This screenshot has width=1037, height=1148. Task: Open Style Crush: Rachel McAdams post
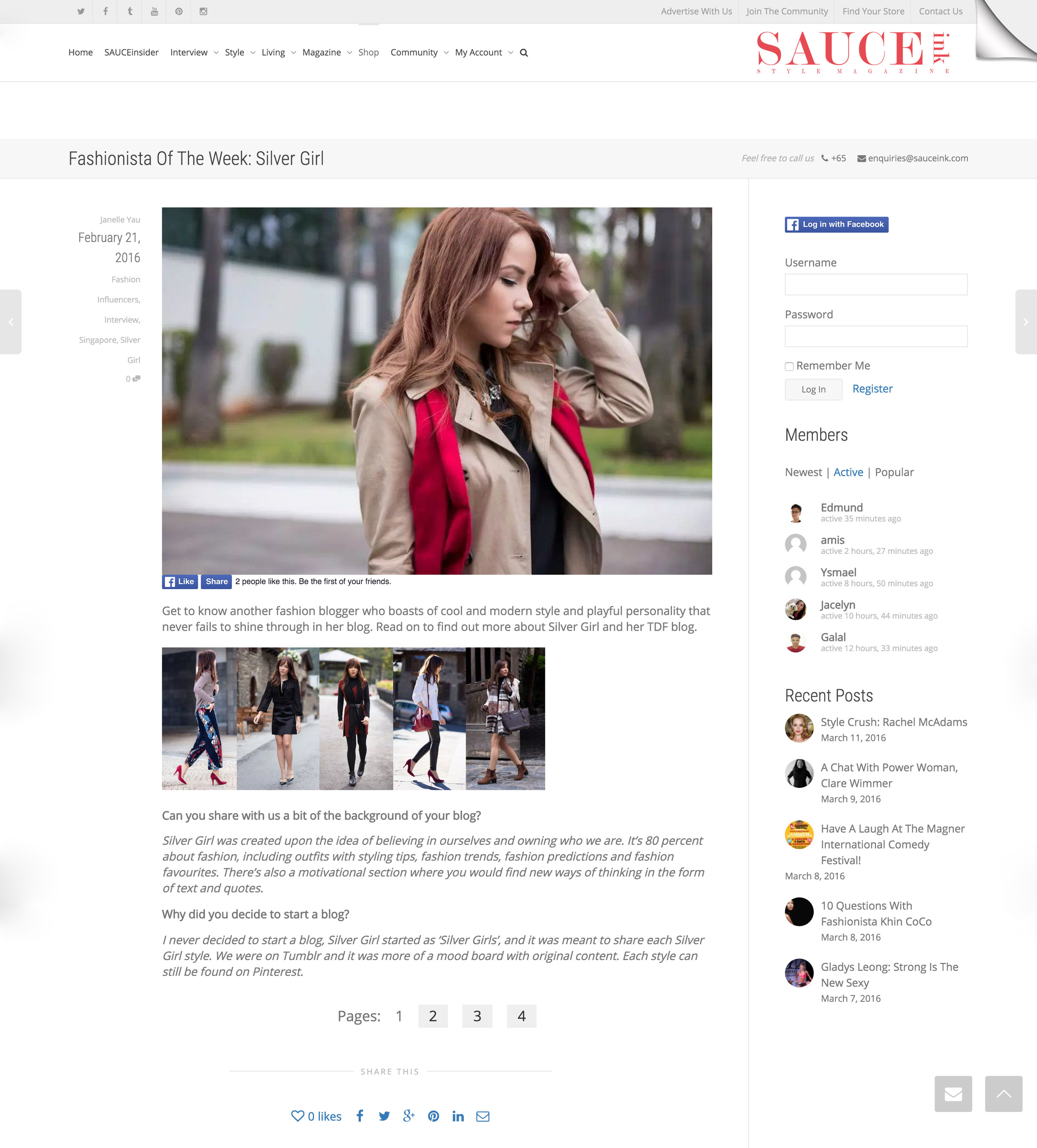893,722
